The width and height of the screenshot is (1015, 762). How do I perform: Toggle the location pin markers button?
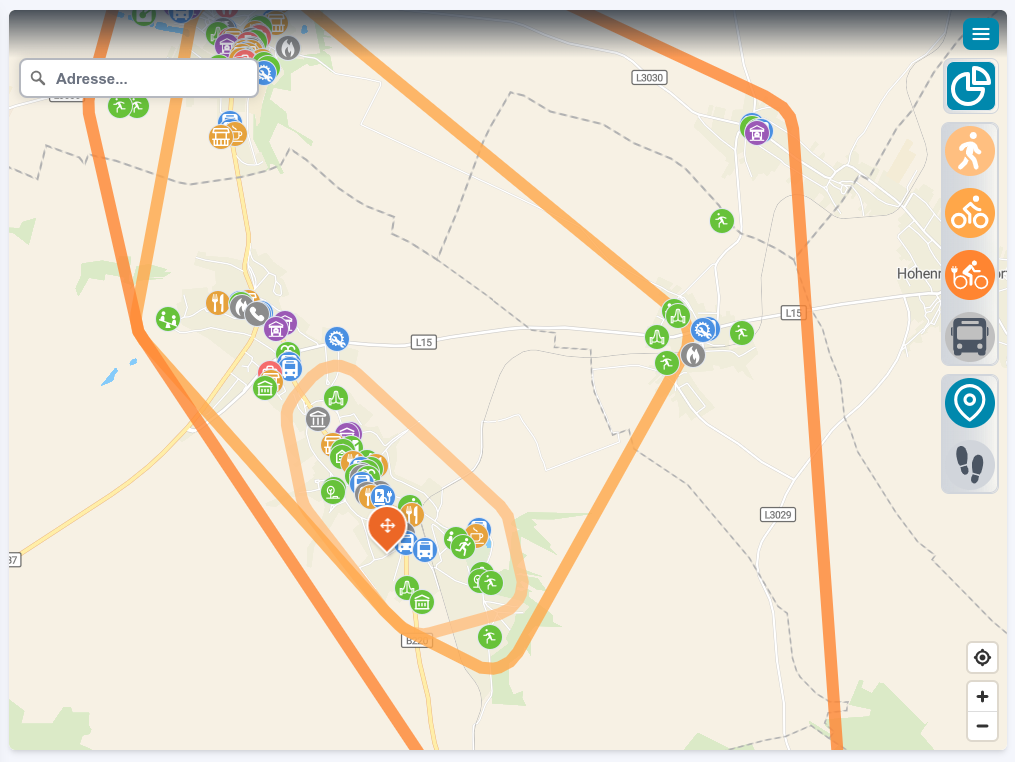(969, 403)
